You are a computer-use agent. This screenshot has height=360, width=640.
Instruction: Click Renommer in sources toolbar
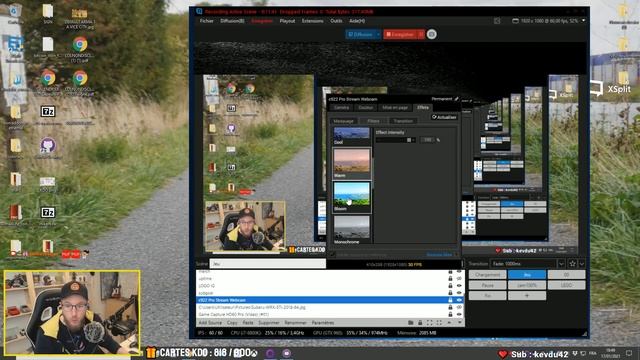[x=296, y=322]
